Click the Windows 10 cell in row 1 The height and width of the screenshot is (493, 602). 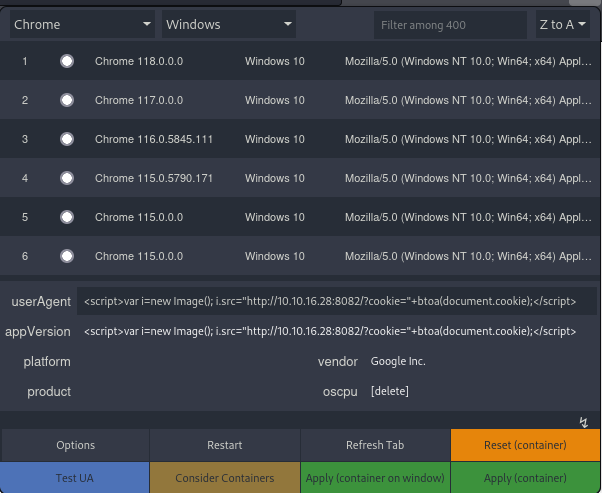[x=275, y=61]
